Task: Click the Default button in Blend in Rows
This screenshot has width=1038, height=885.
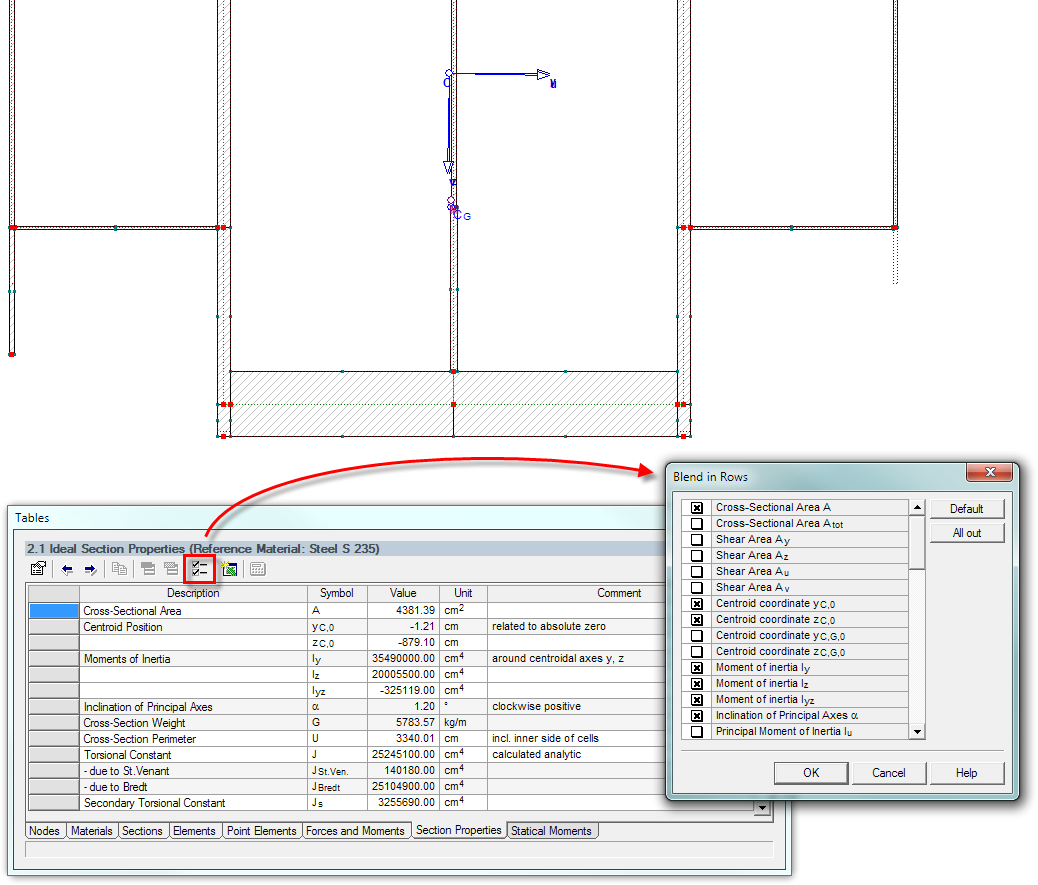Action: point(966,508)
